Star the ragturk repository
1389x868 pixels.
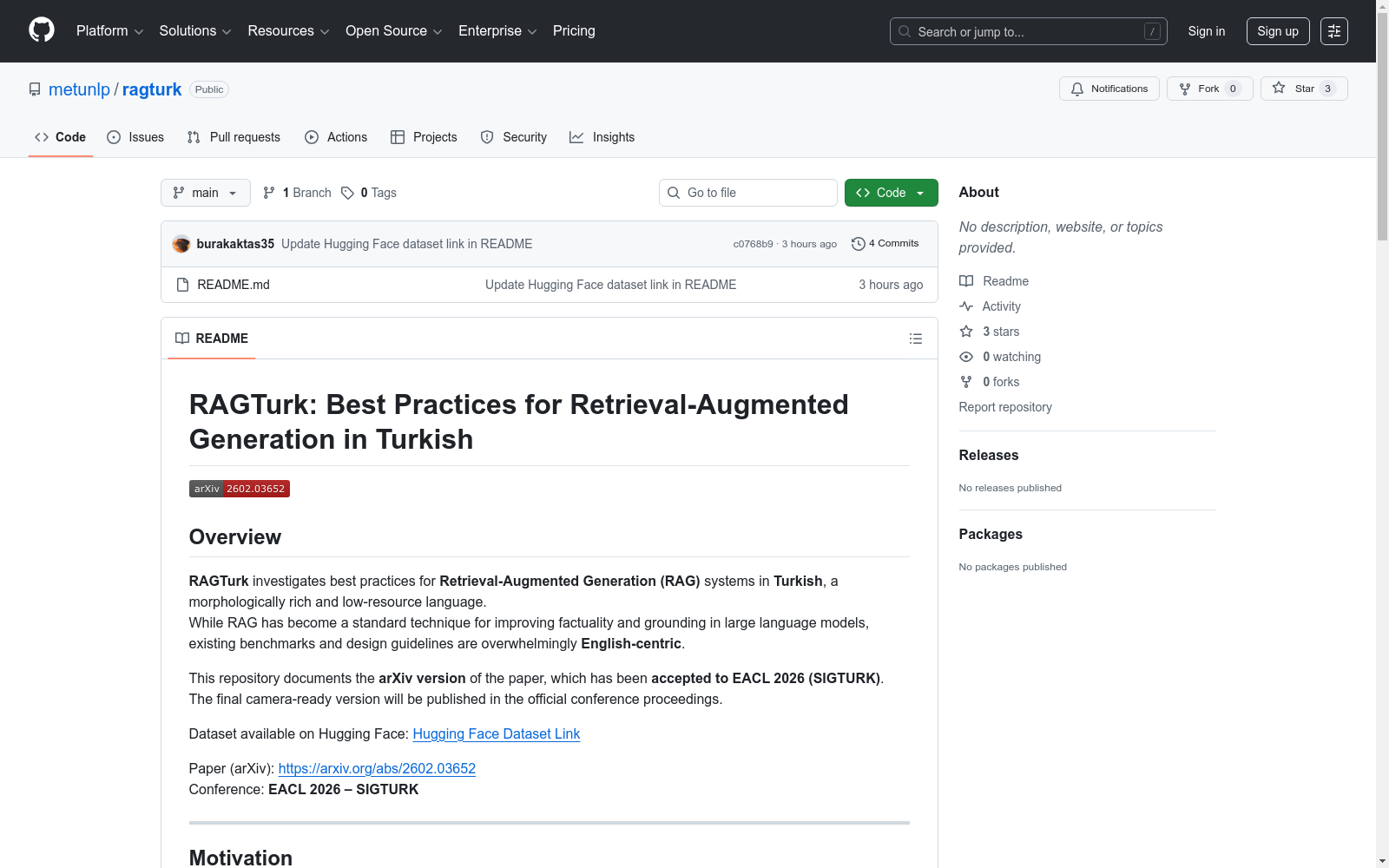pos(1304,89)
